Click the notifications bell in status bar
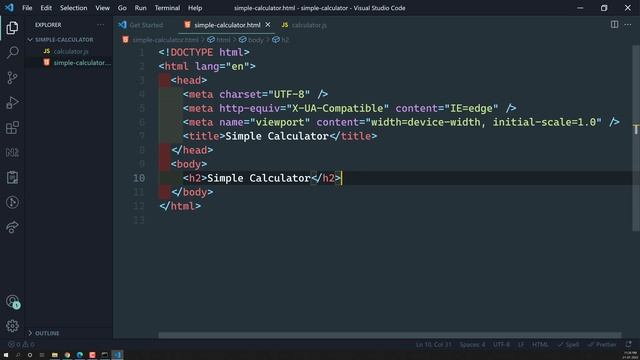The height and width of the screenshot is (360, 640). 629,344
